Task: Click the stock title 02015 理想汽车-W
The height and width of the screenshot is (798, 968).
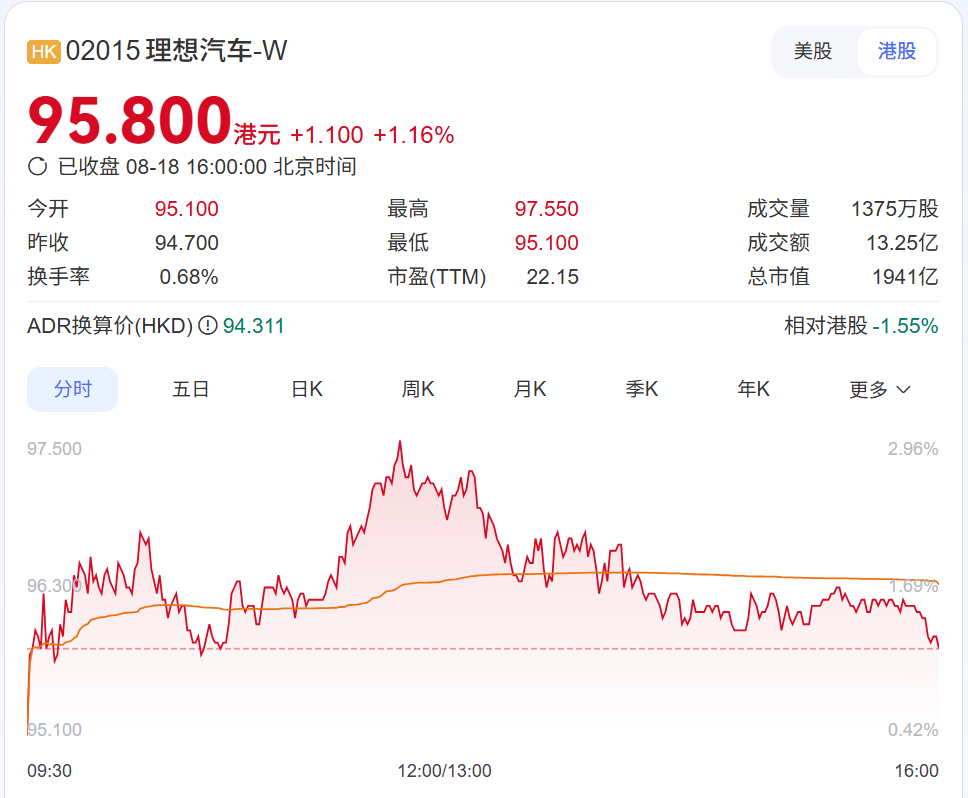Action: (177, 51)
